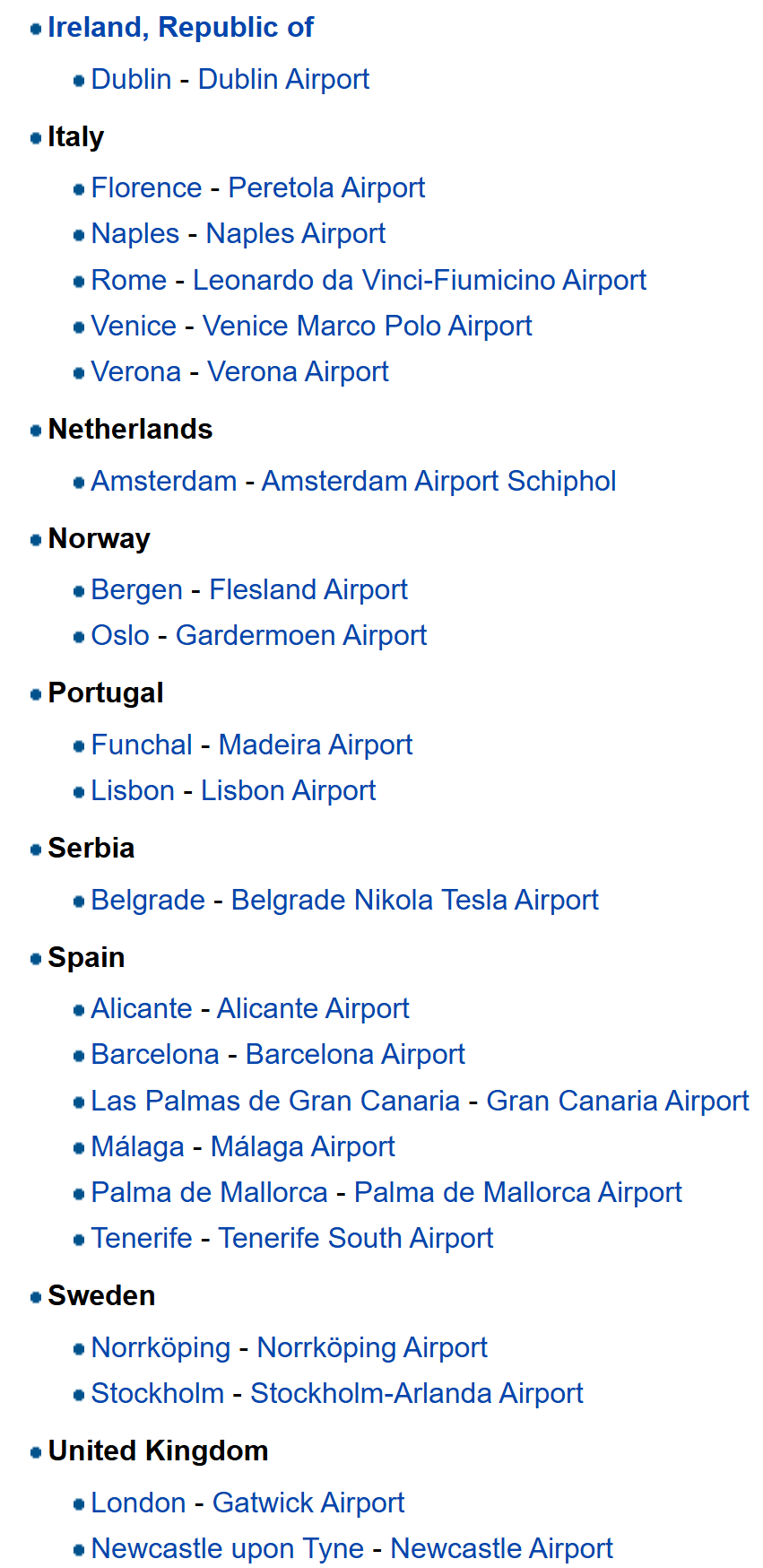Click the Alicante Airport link
The image size is (763, 1568).
tap(313, 1009)
